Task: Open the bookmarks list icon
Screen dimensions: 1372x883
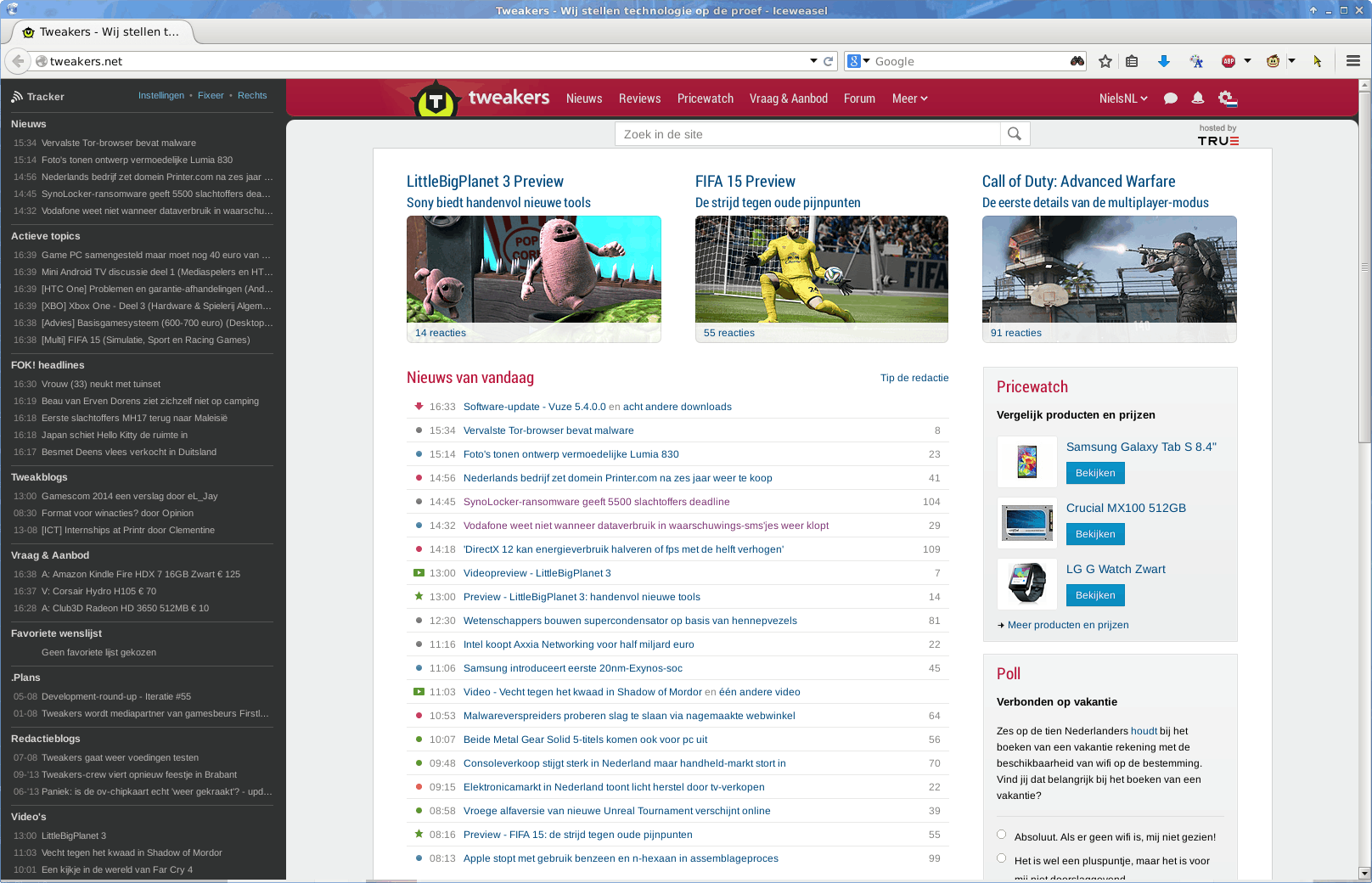Action: click(1132, 61)
